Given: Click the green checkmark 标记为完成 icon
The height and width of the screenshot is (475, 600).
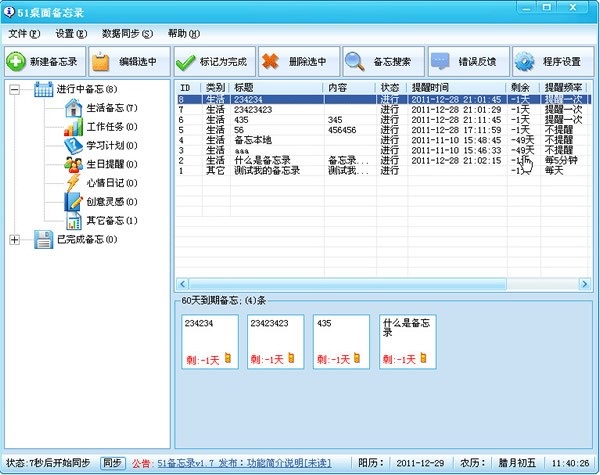Looking at the screenshot, I should [185, 62].
